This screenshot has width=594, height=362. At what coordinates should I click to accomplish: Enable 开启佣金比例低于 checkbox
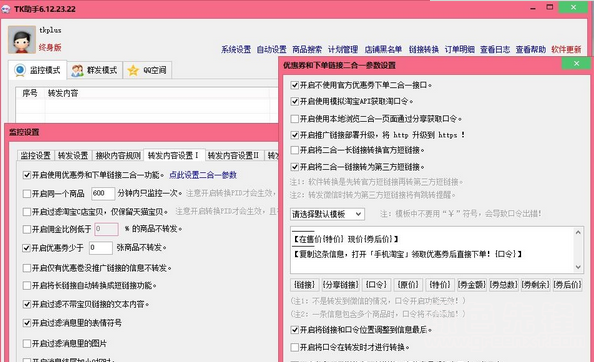(x=27, y=229)
